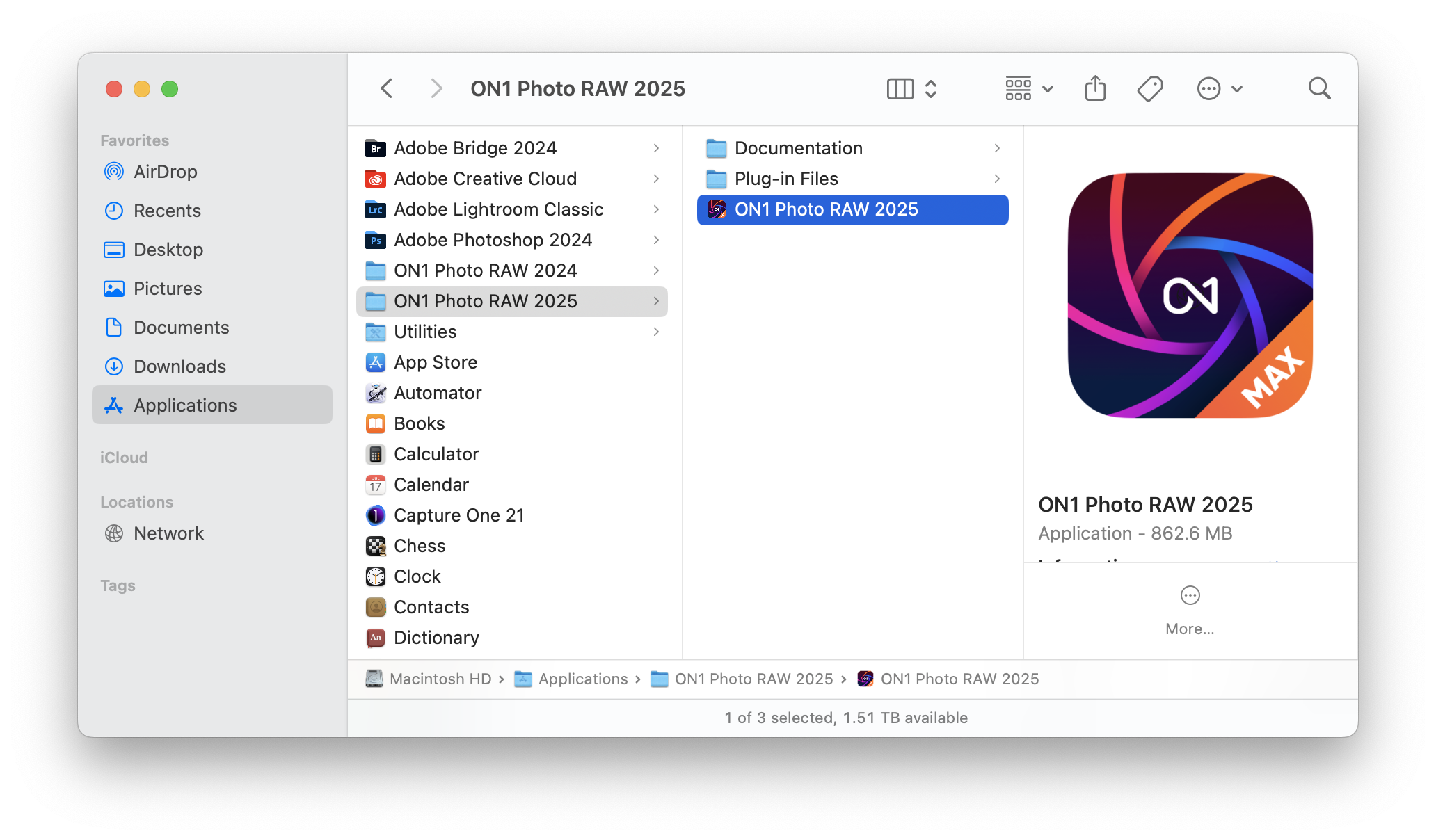Go back with the left chevron
1436x840 pixels.
(x=387, y=89)
